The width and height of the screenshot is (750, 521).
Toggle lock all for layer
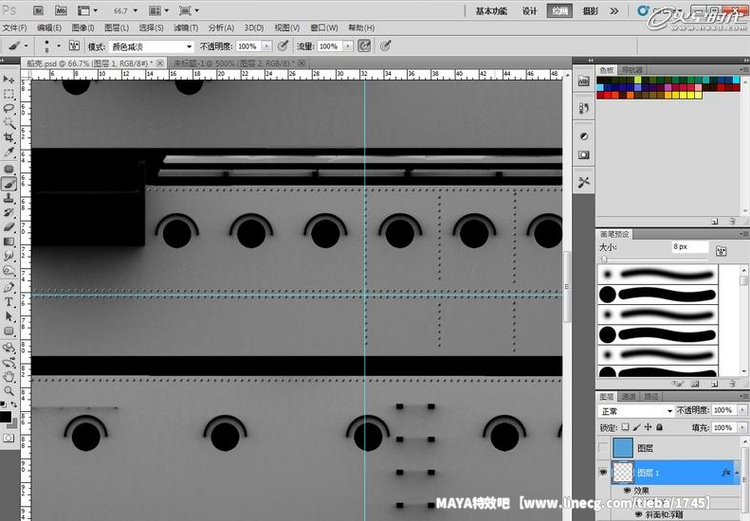[x=659, y=427]
